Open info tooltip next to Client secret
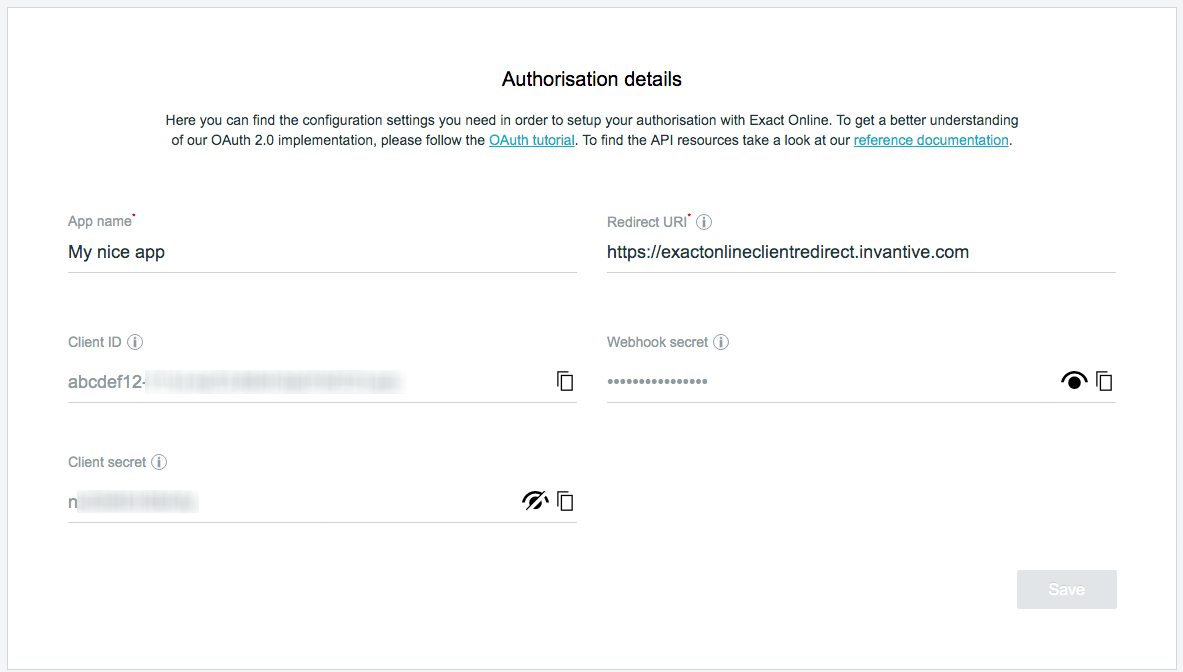Viewport: 1183px width, 672px height. click(x=158, y=462)
